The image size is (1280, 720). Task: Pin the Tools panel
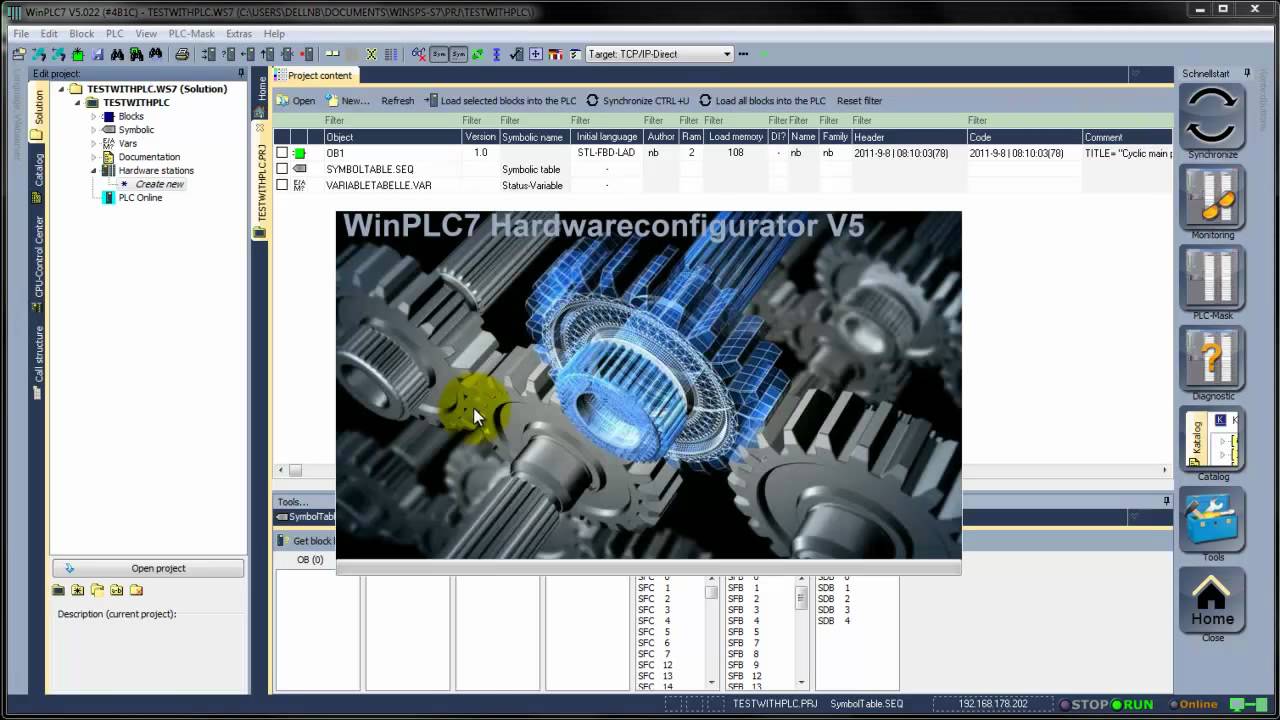pyautogui.click(x=1166, y=501)
